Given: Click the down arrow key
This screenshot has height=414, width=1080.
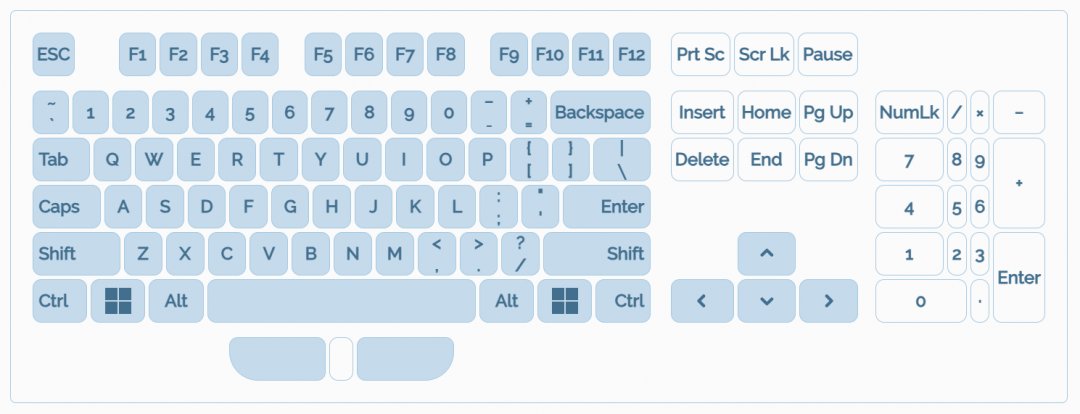Looking at the screenshot, I should pos(767,301).
